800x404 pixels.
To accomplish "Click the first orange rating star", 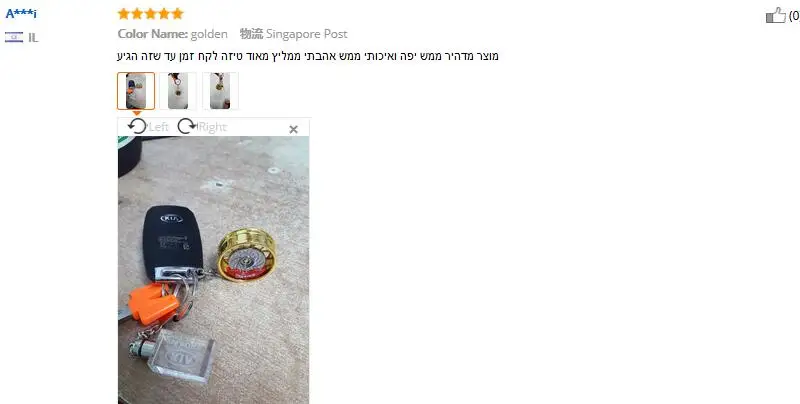I will tap(123, 14).
